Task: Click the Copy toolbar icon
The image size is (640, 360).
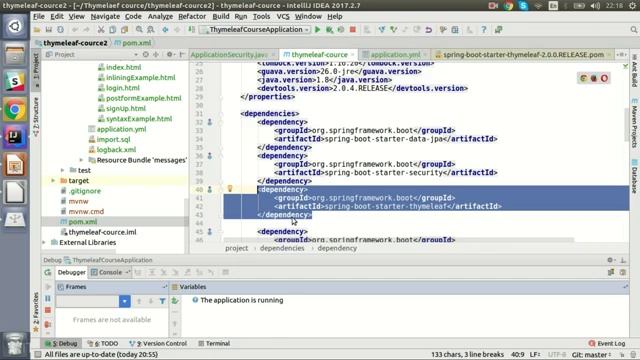Action: pos(113,30)
